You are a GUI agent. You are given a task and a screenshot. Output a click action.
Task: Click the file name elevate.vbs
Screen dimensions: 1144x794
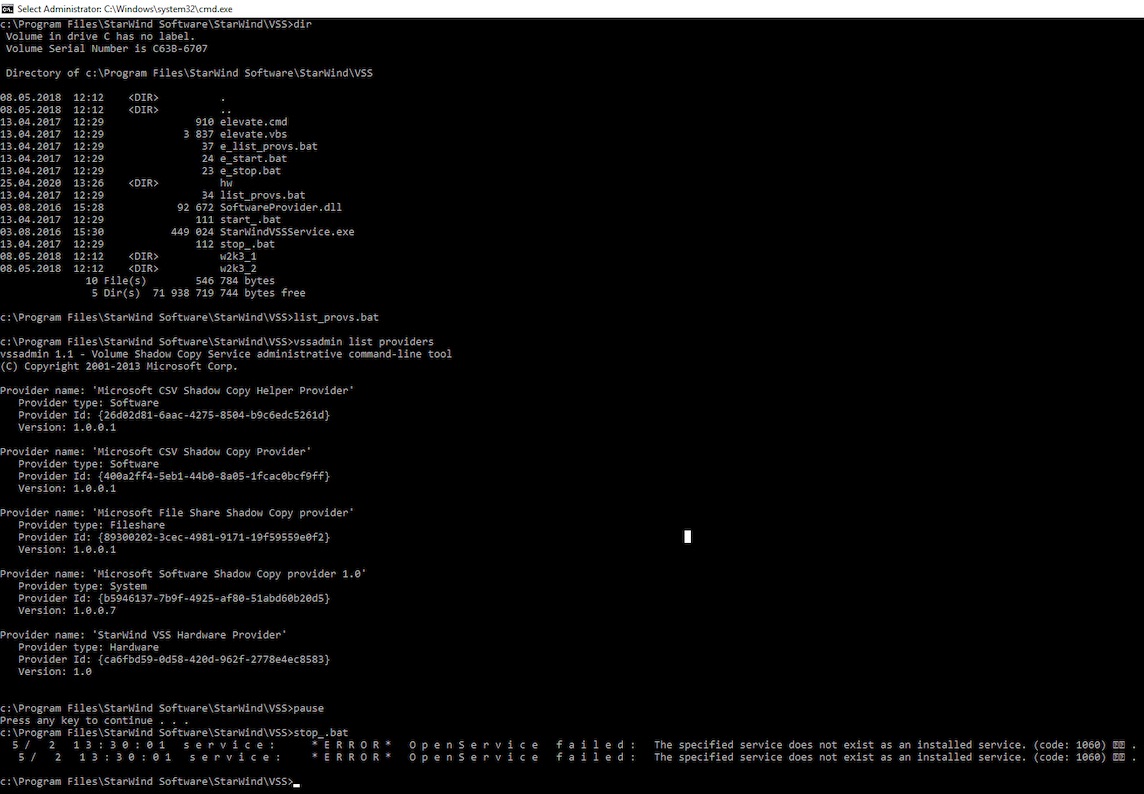pos(253,134)
